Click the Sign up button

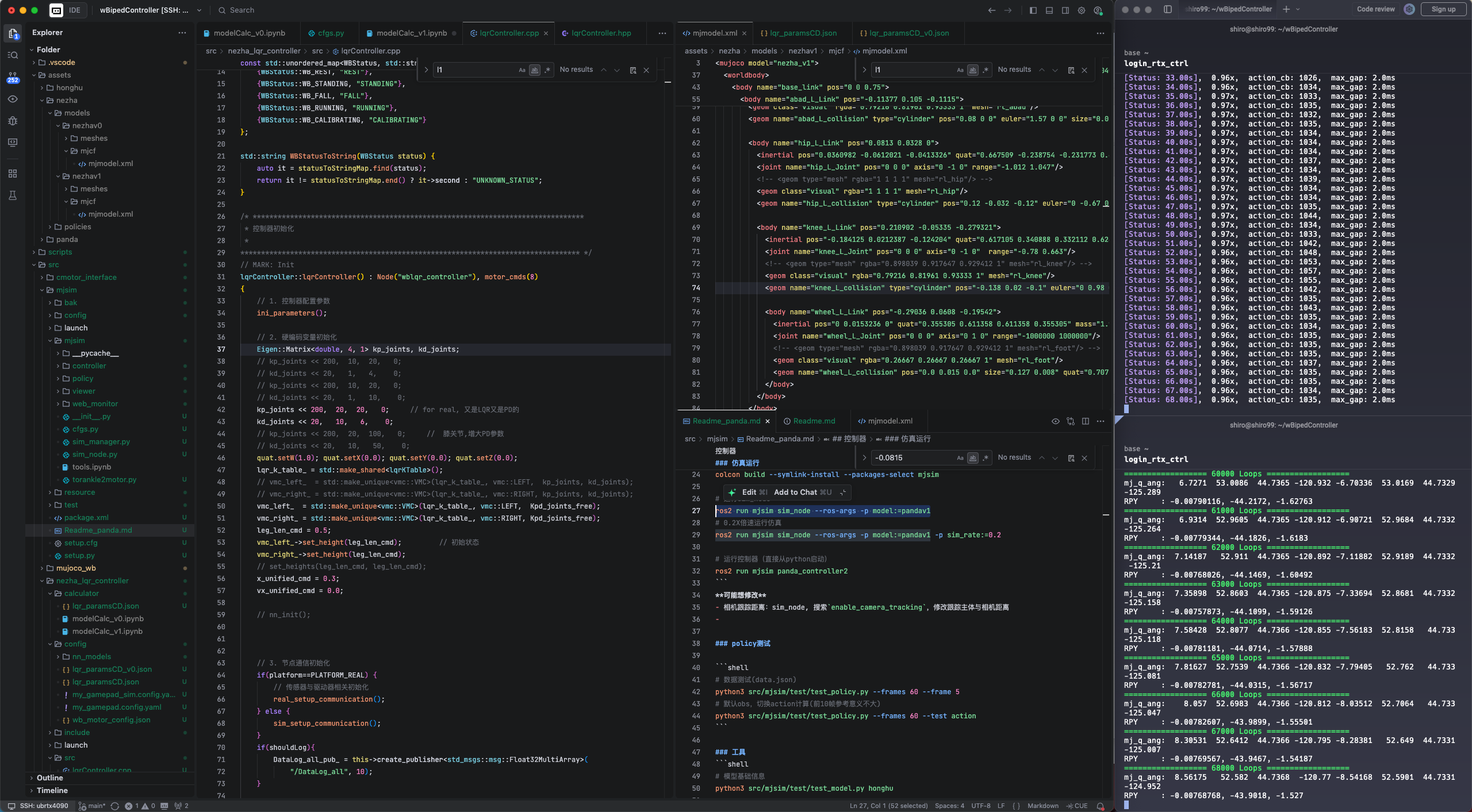pyautogui.click(x=1443, y=9)
